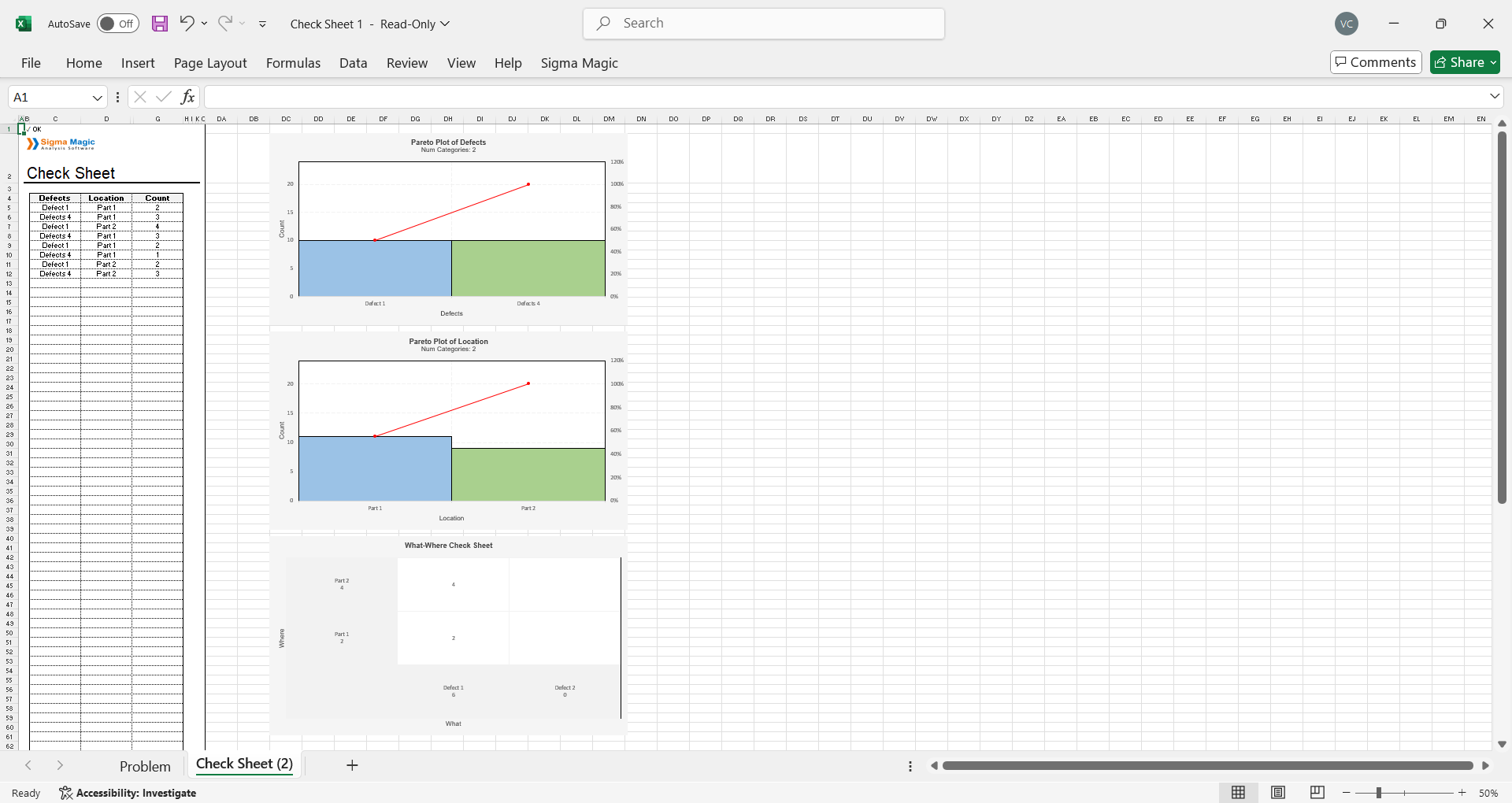Add a new sheet with plus icon
This screenshot has height=803, width=1512.
pos(352,765)
